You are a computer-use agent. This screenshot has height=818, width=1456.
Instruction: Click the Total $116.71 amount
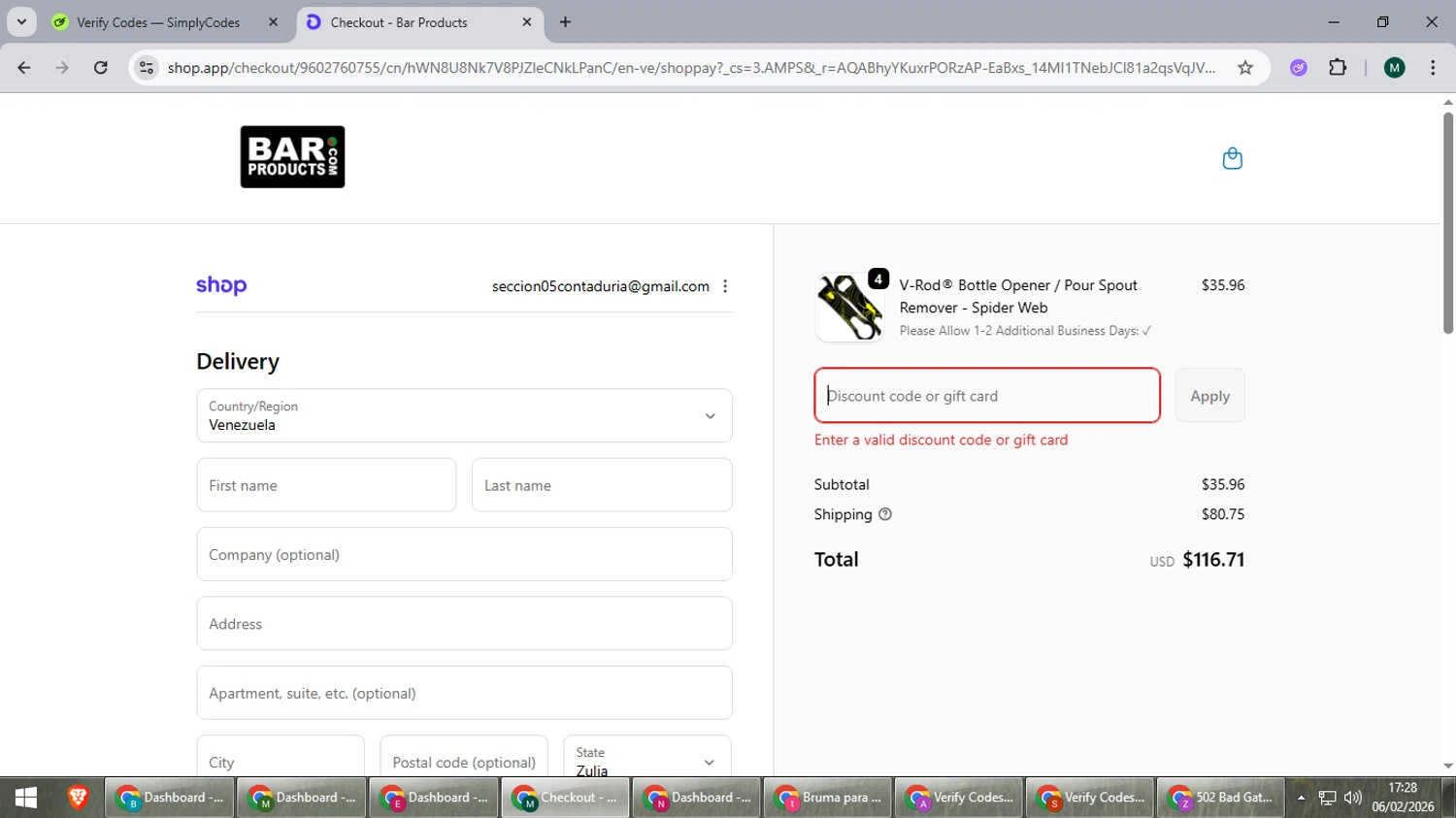click(x=1213, y=560)
